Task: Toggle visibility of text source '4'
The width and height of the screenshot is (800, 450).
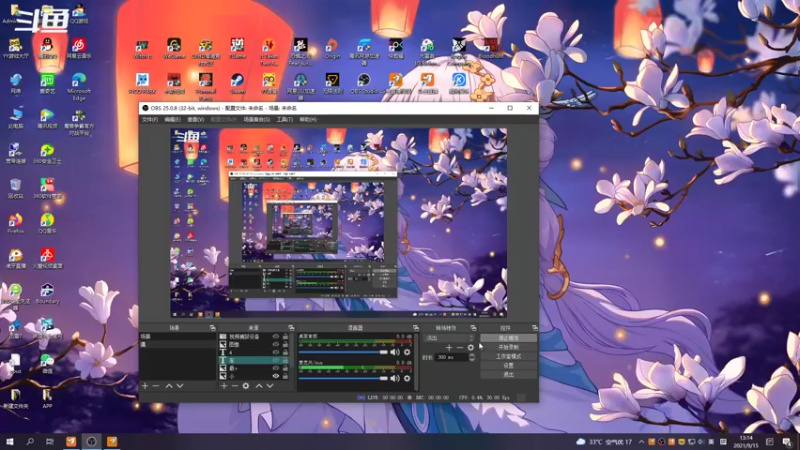Action: [x=276, y=353]
